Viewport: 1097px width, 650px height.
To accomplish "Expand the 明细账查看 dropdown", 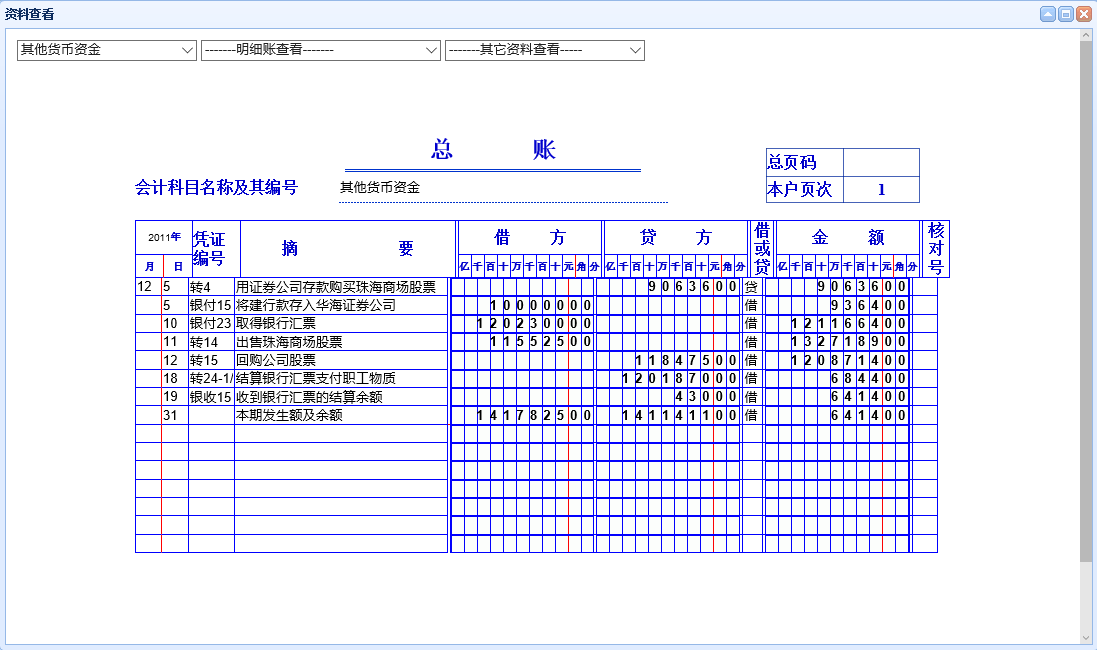I will [320, 50].
